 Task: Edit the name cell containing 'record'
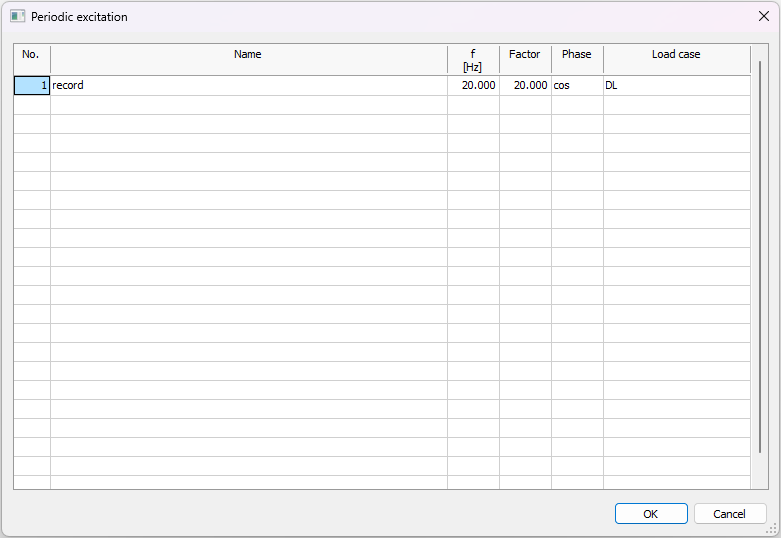pyautogui.click(x=248, y=86)
